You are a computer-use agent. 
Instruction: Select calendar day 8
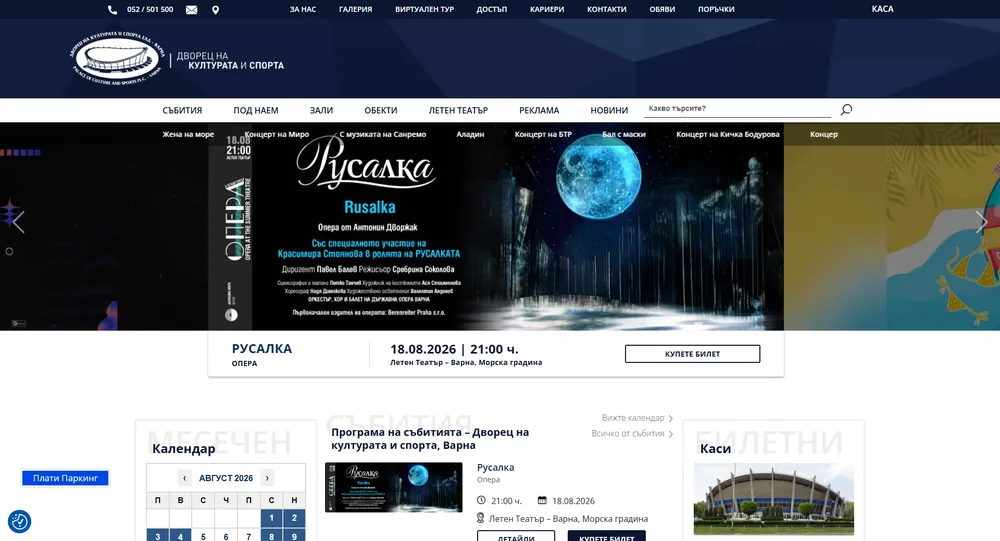[272, 535]
